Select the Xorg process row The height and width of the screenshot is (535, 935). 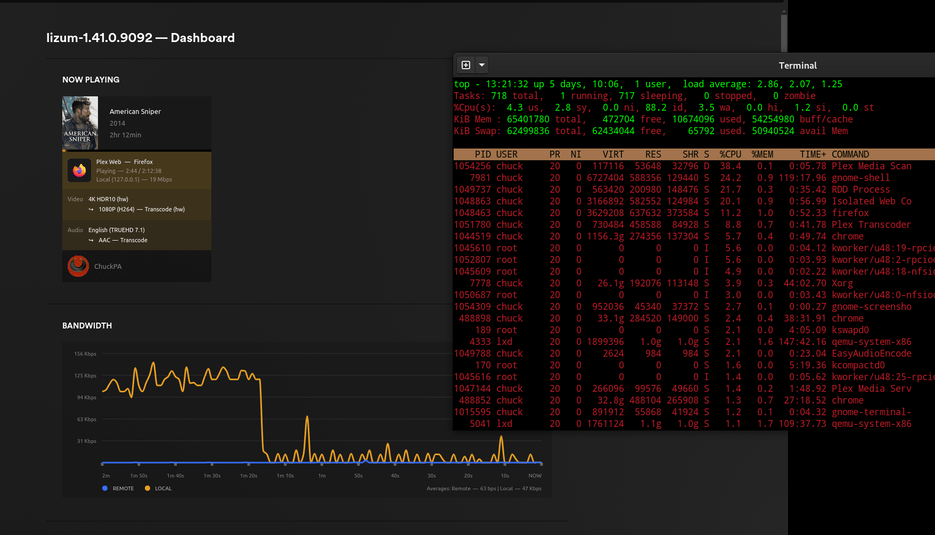(x=694, y=283)
